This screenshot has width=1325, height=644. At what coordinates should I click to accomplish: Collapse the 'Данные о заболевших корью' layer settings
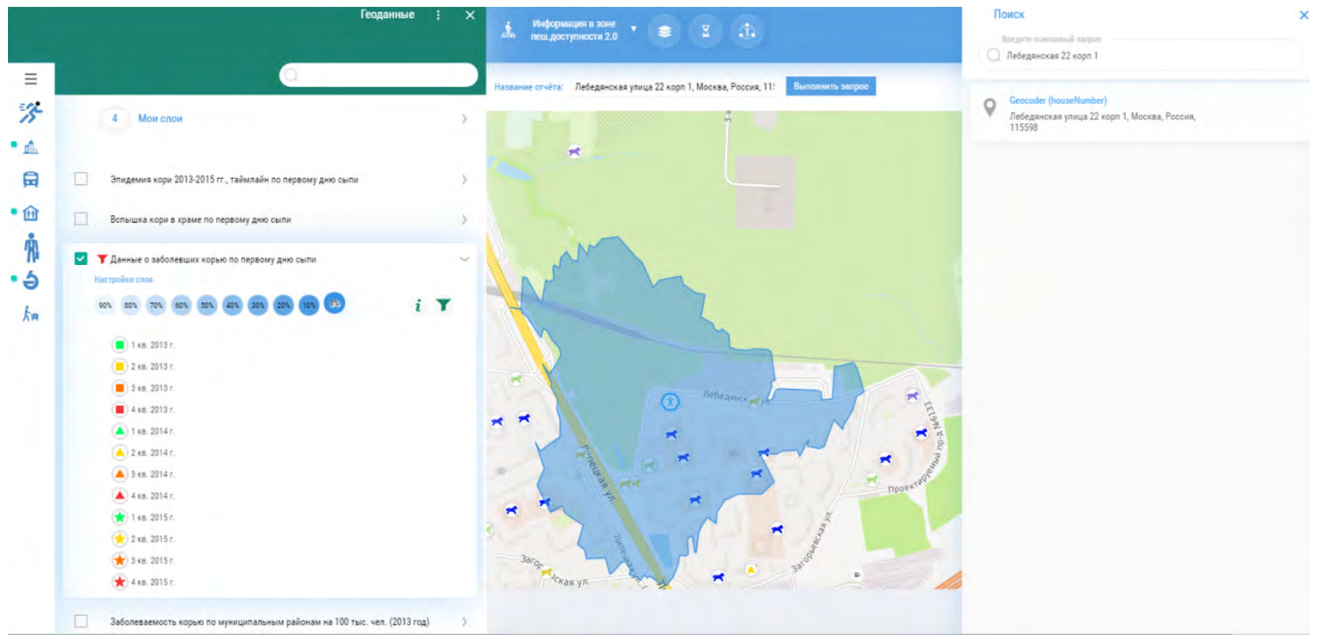click(x=464, y=259)
